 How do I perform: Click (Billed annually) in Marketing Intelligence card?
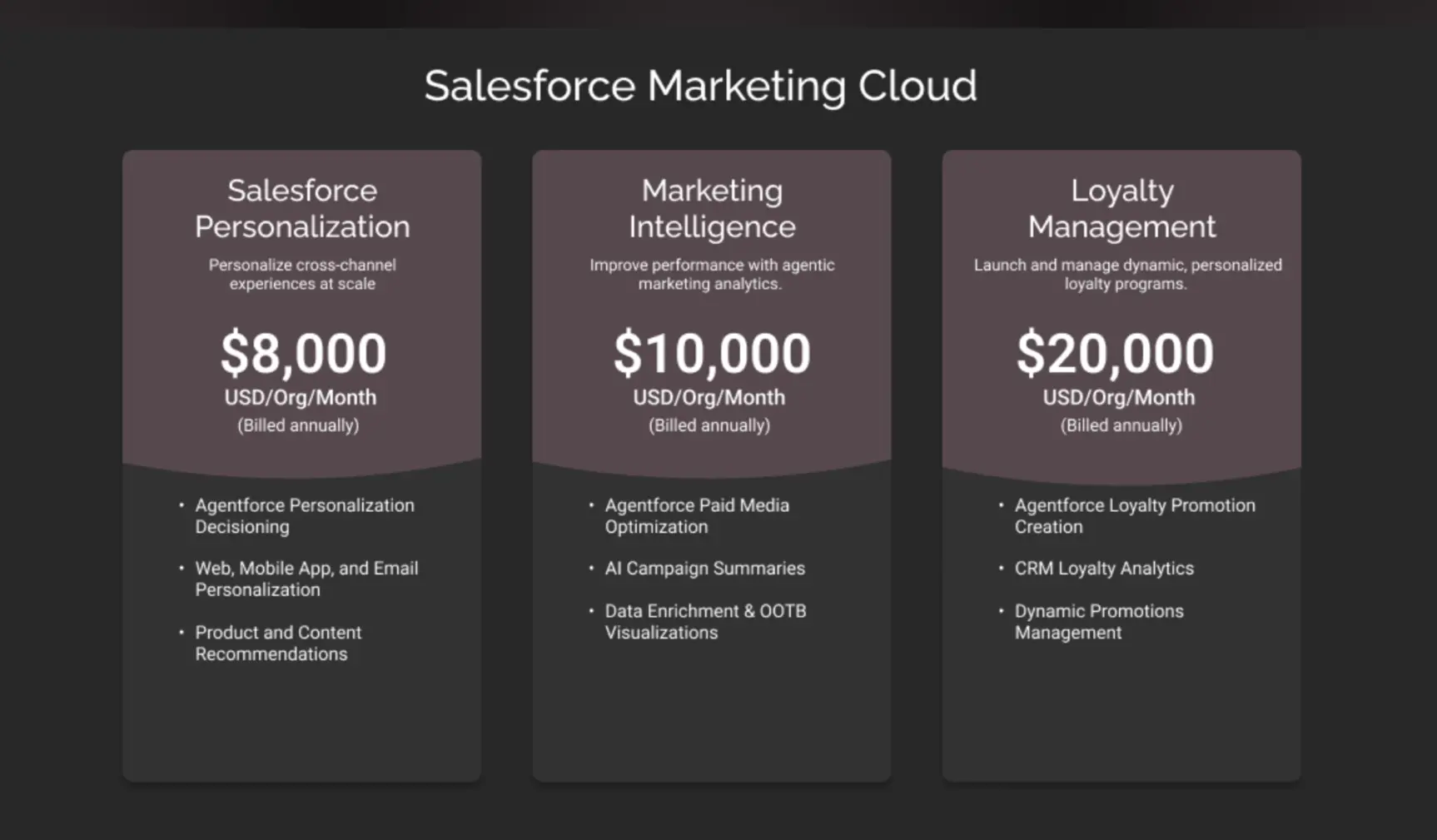(709, 425)
